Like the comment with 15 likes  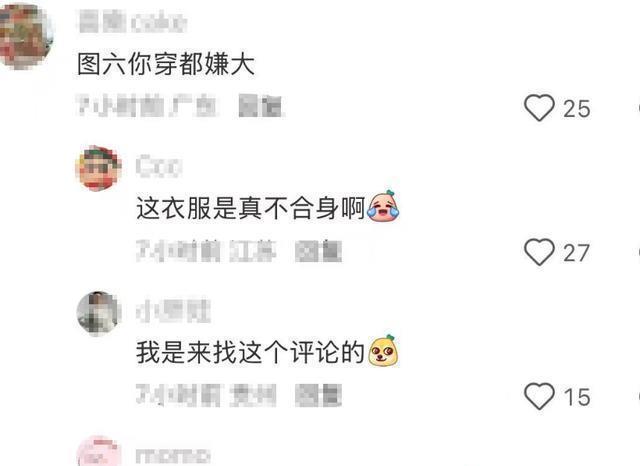[539, 396]
